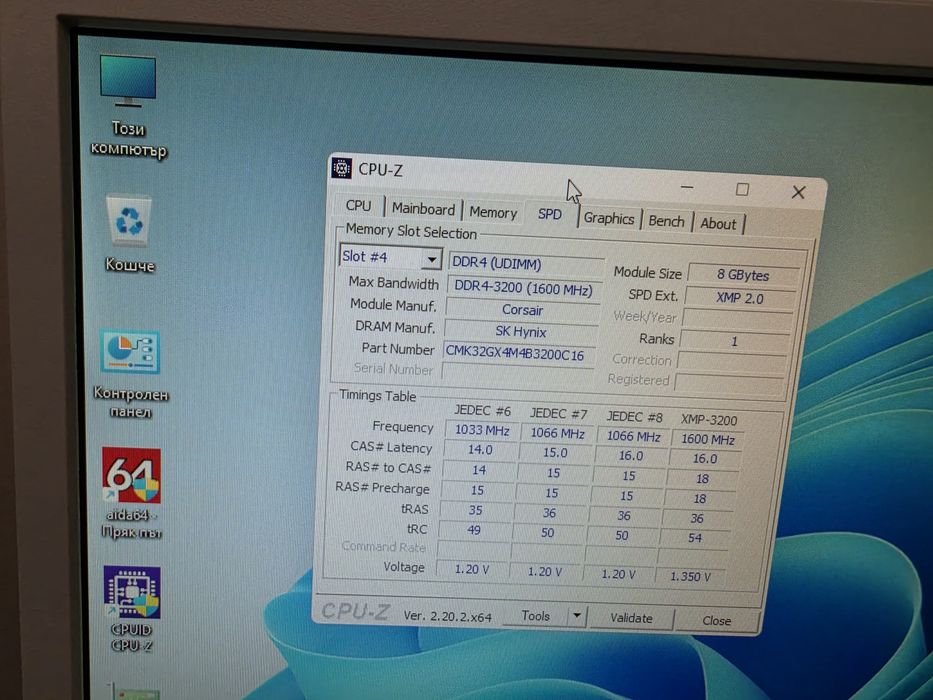Open the About tab

tap(718, 224)
